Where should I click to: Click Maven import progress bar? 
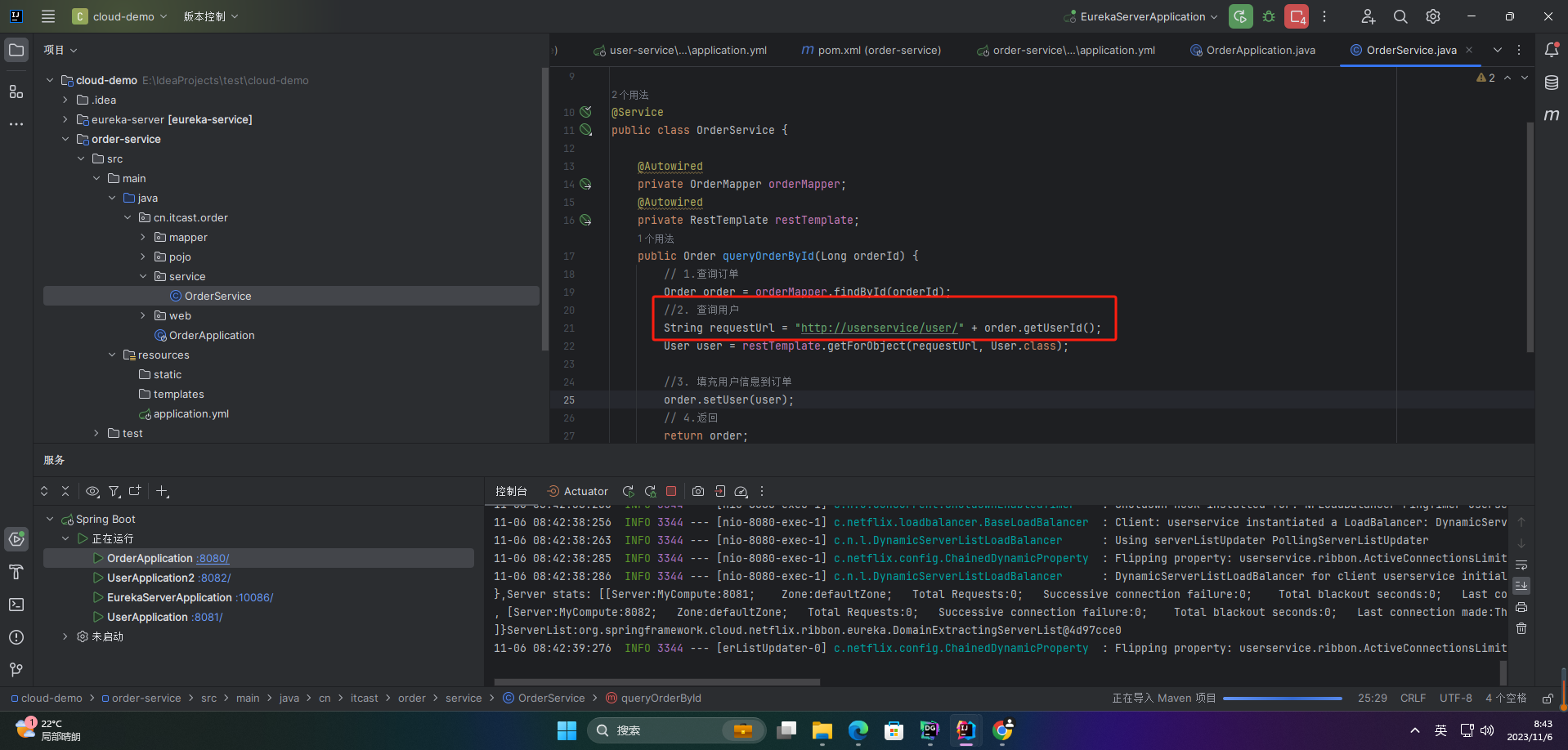(x=1283, y=699)
